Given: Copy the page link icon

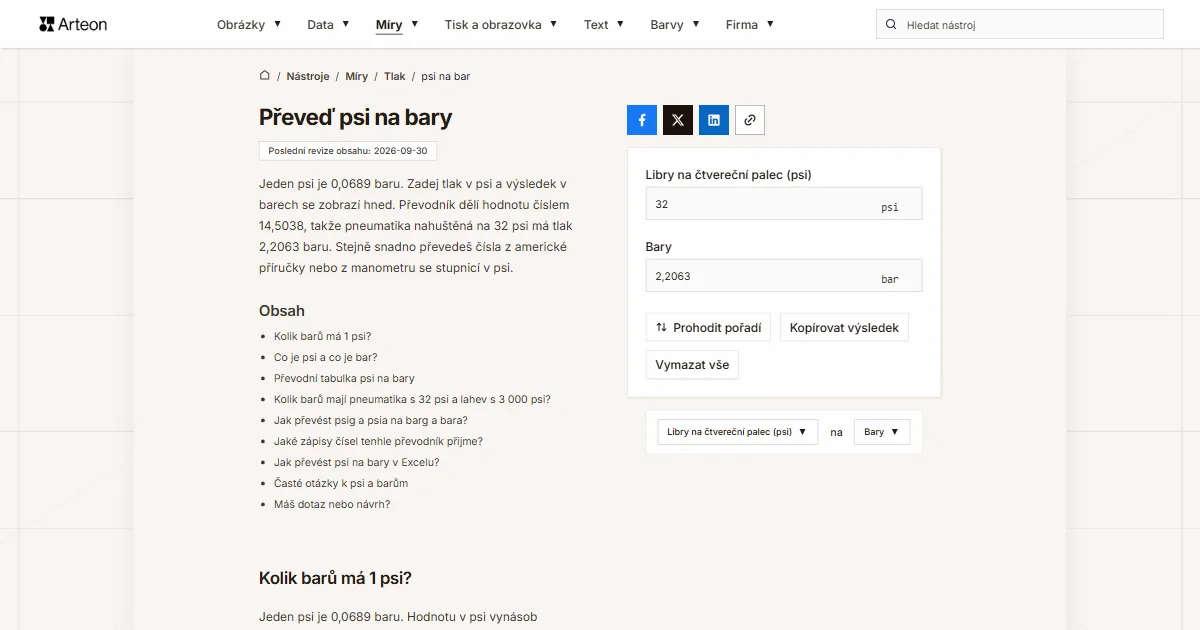Looking at the screenshot, I should click(750, 120).
